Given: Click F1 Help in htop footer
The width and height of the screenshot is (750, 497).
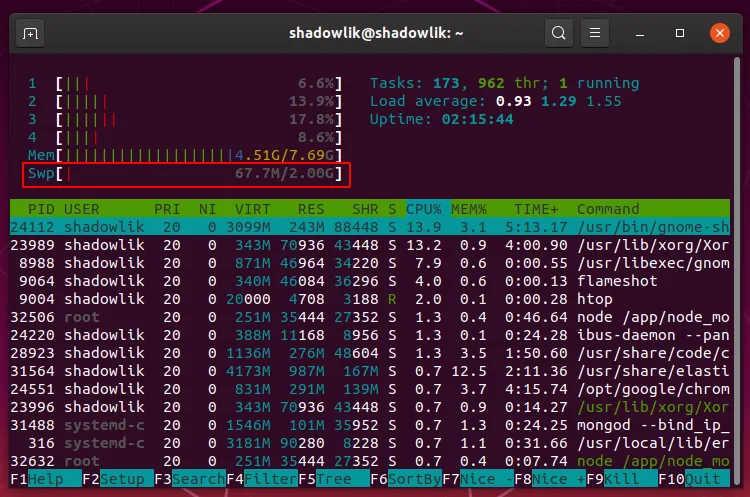Looking at the screenshot, I should [46, 479].
